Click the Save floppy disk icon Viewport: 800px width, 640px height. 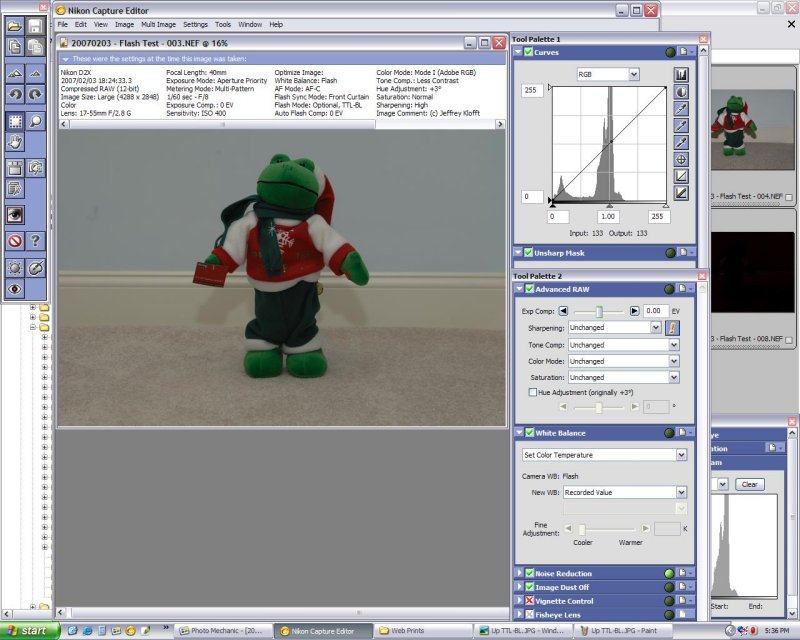point(35,26)
